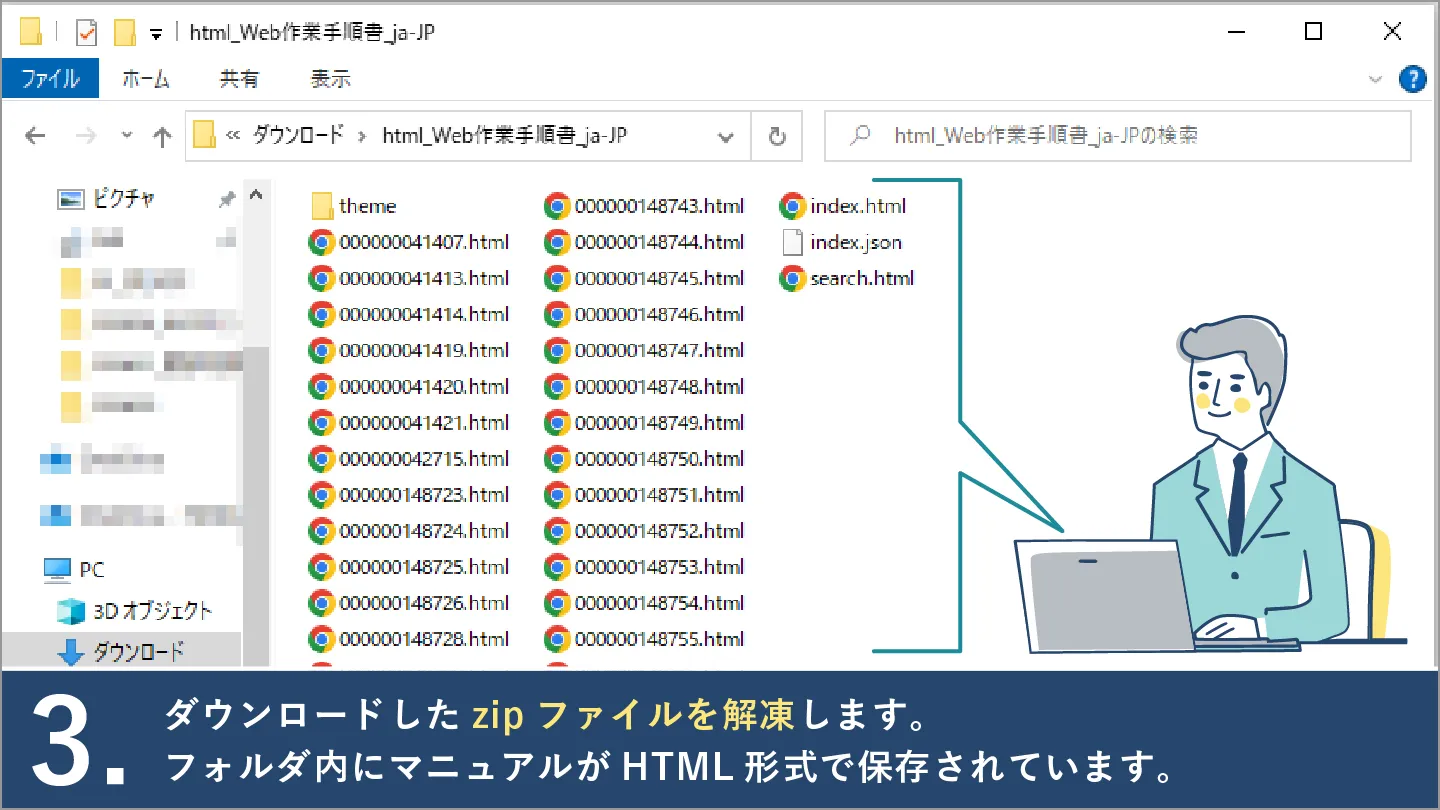
Task: Select ダウンロード in the navigation pane
Action: coord(138,652)
